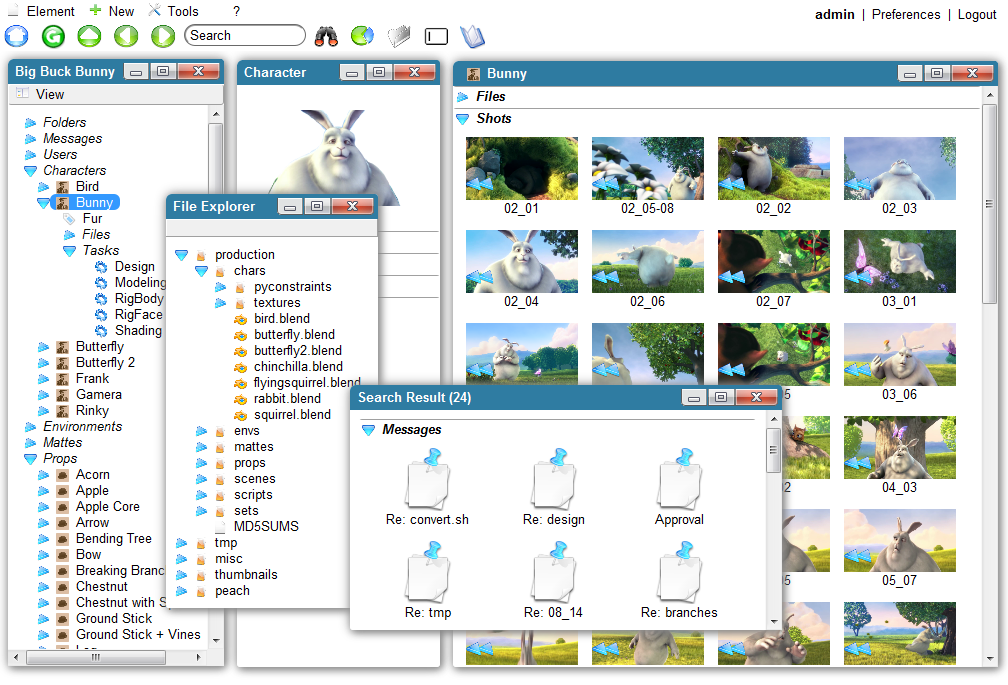Screen dimensions: 1008x685
Task: Expand the Environments node in the tree
Action: [30, 427]
